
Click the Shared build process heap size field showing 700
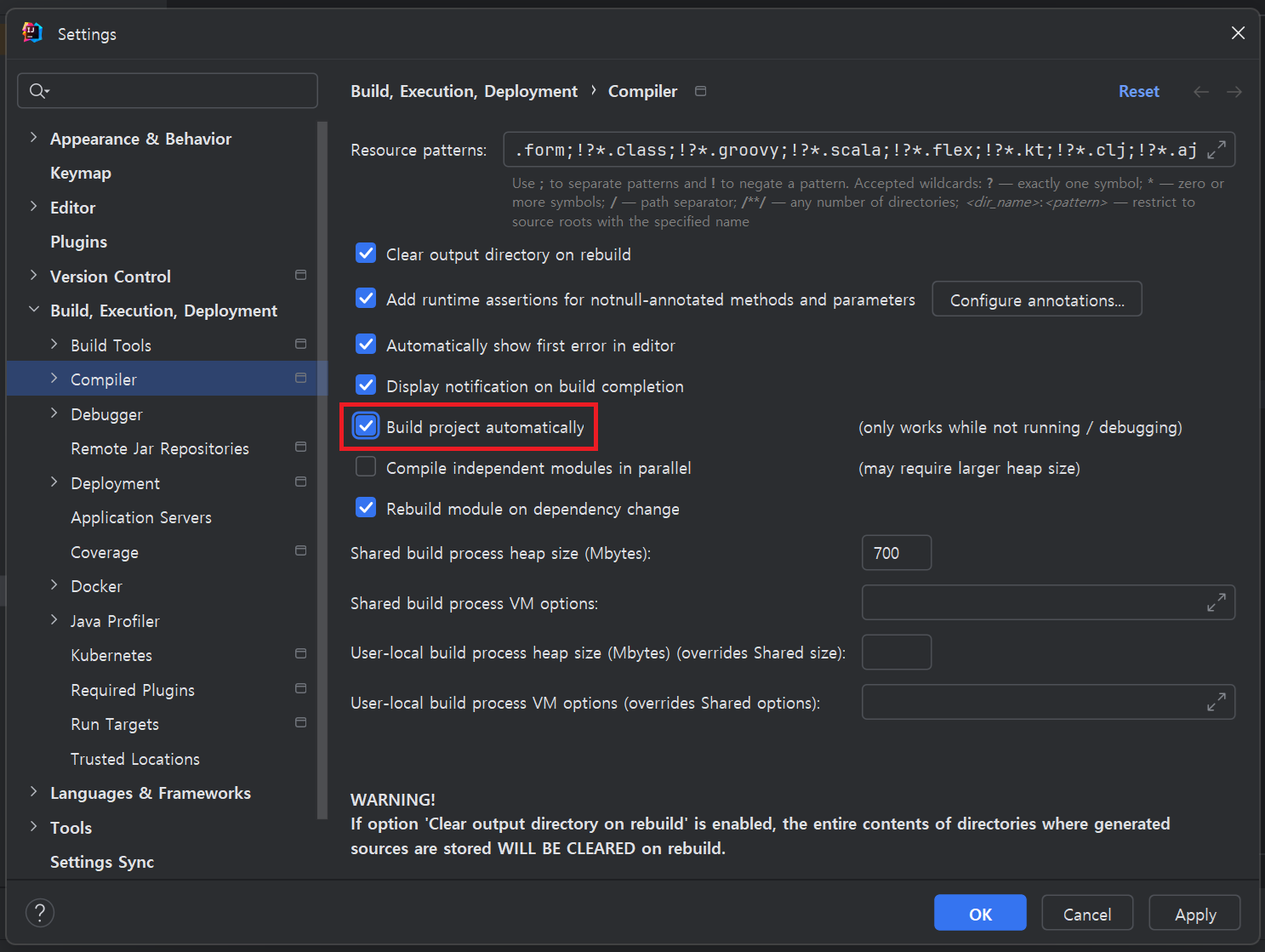(x=896, y=552)
